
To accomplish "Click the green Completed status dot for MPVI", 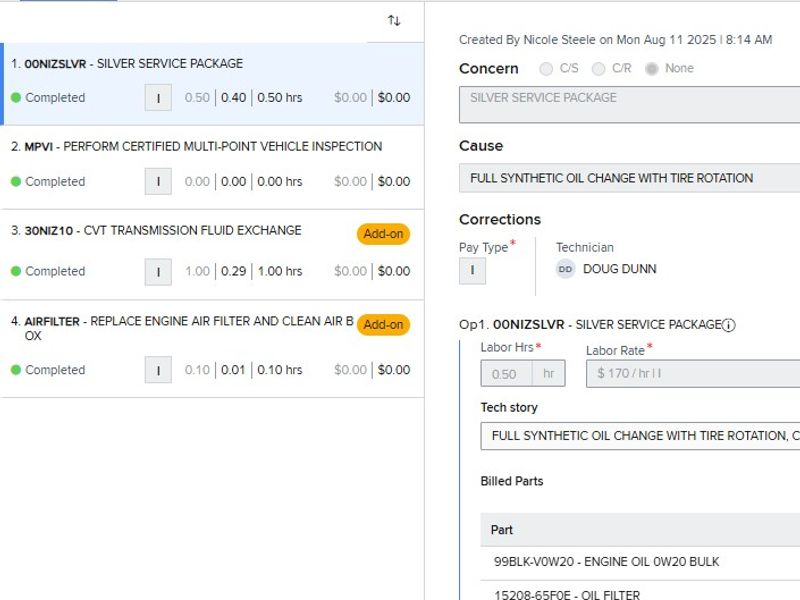I will point(16,182).
